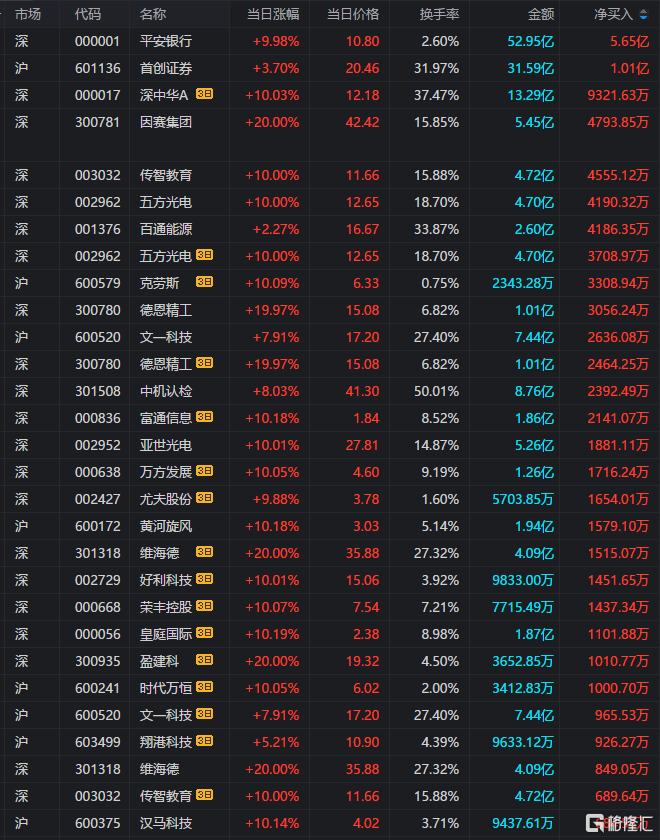This screenshot has width=660, height=840.
Task: Sort by the 代码 column header
Action: 87,14
